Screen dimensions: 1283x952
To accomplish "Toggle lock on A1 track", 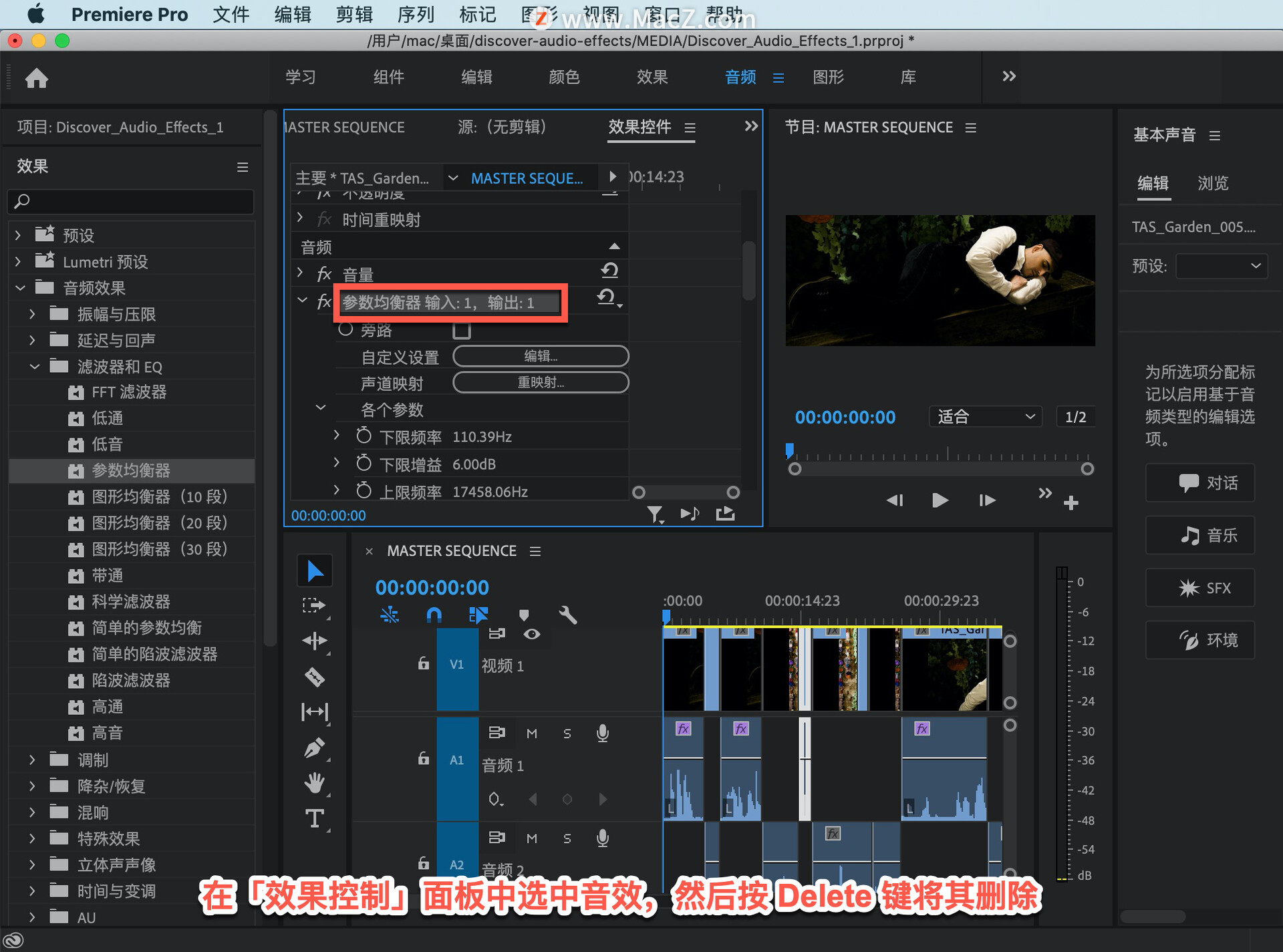I will pos(424,758).
